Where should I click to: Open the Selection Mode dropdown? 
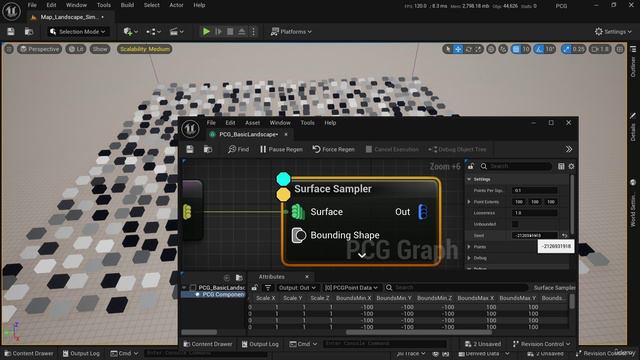[77, 31]
